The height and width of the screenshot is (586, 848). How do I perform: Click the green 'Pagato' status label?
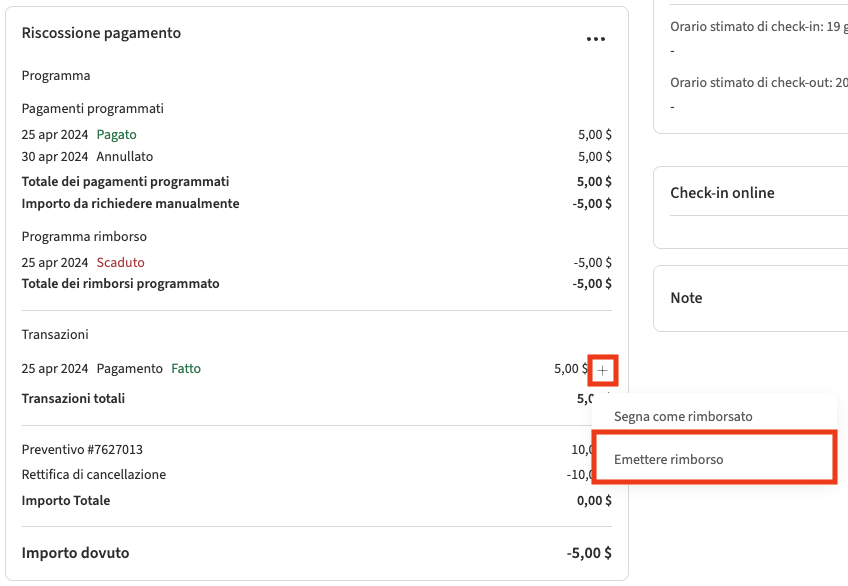(116, 134)
